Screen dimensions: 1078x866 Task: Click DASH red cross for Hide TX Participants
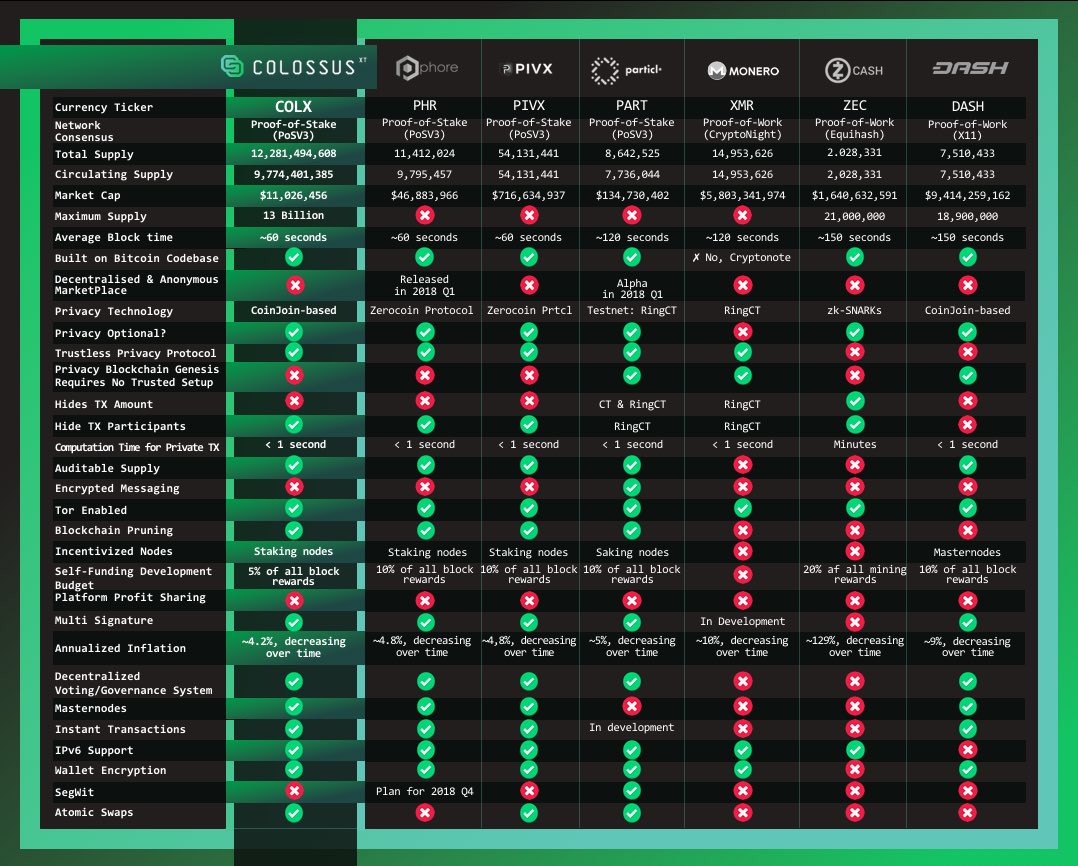pyautogui.click(x=967, y=425)
